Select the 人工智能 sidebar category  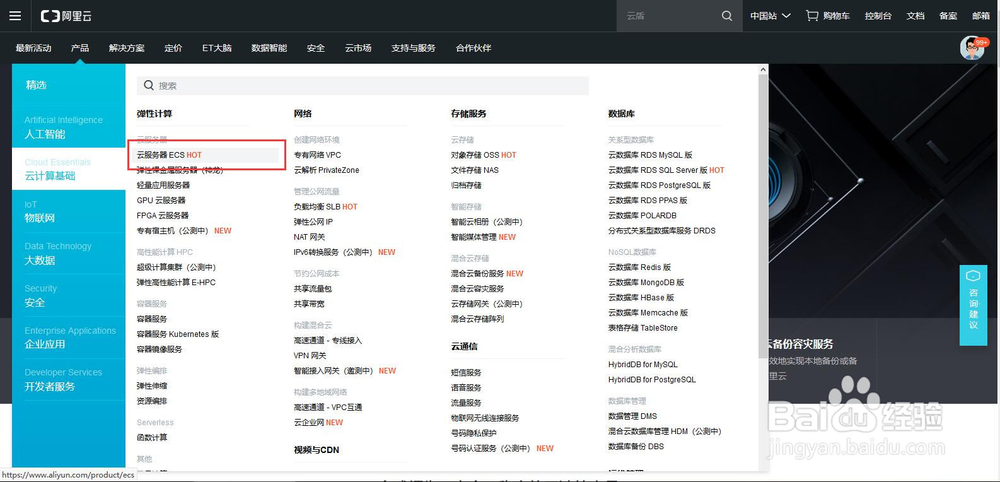[68, 128]
